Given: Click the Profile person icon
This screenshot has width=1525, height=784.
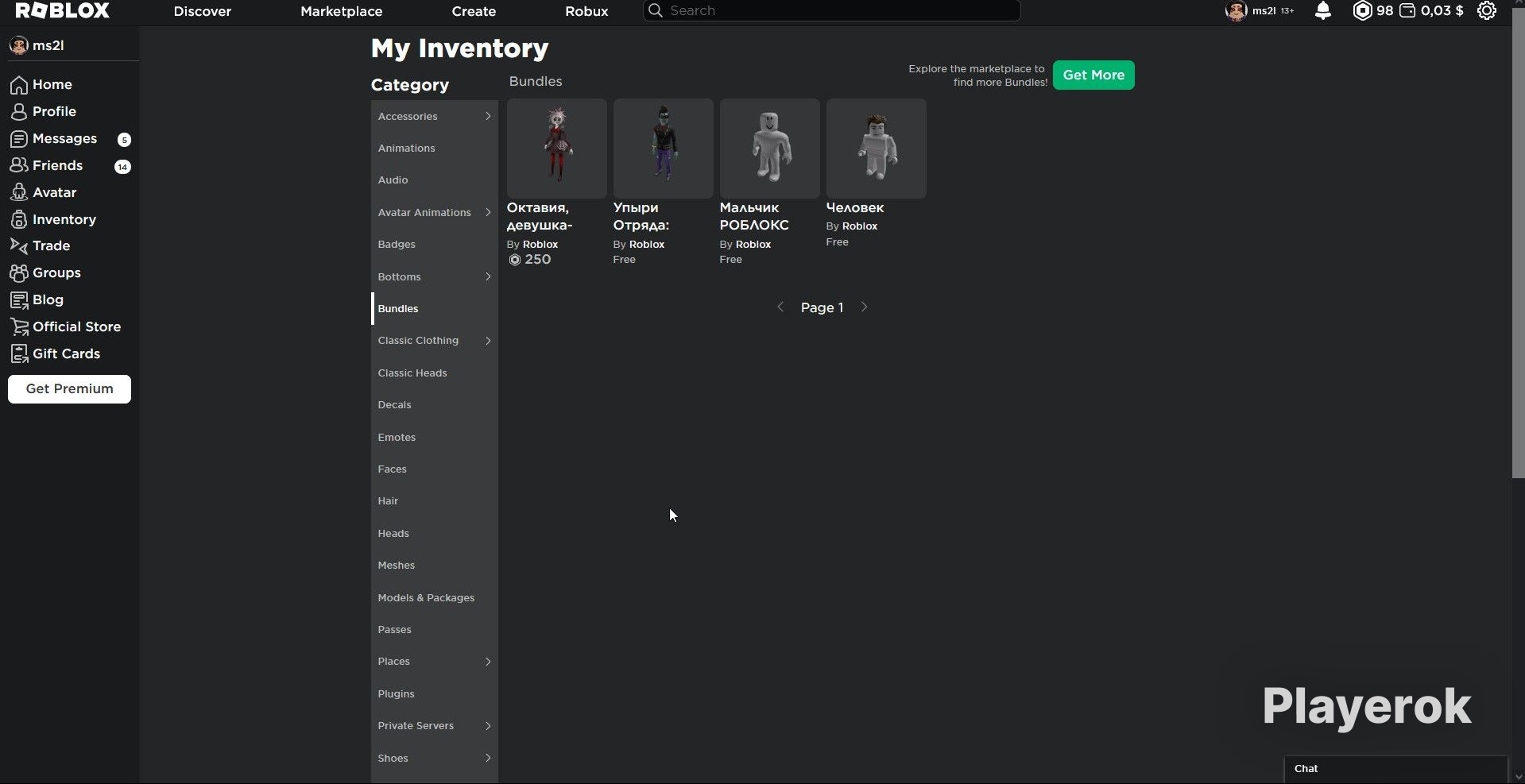Looking at the screenshot, I should tap(19, 111).
